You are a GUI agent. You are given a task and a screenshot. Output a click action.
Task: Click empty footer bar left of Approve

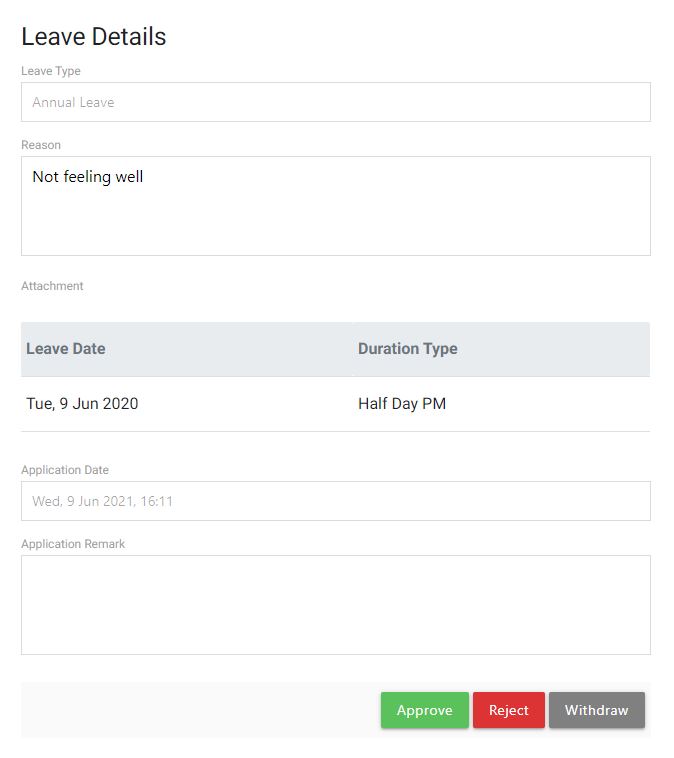200,710
